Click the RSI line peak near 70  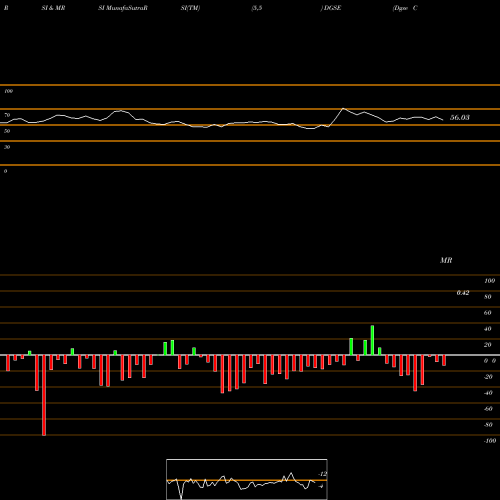click(344, 109)
